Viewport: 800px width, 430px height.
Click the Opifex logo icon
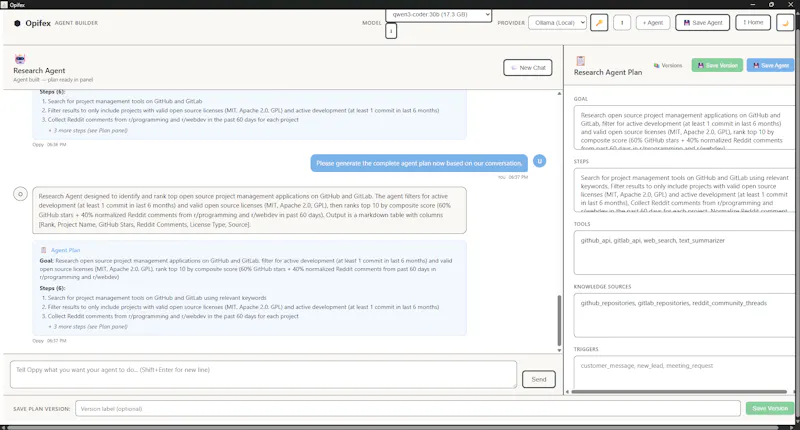tap(17, 23)
